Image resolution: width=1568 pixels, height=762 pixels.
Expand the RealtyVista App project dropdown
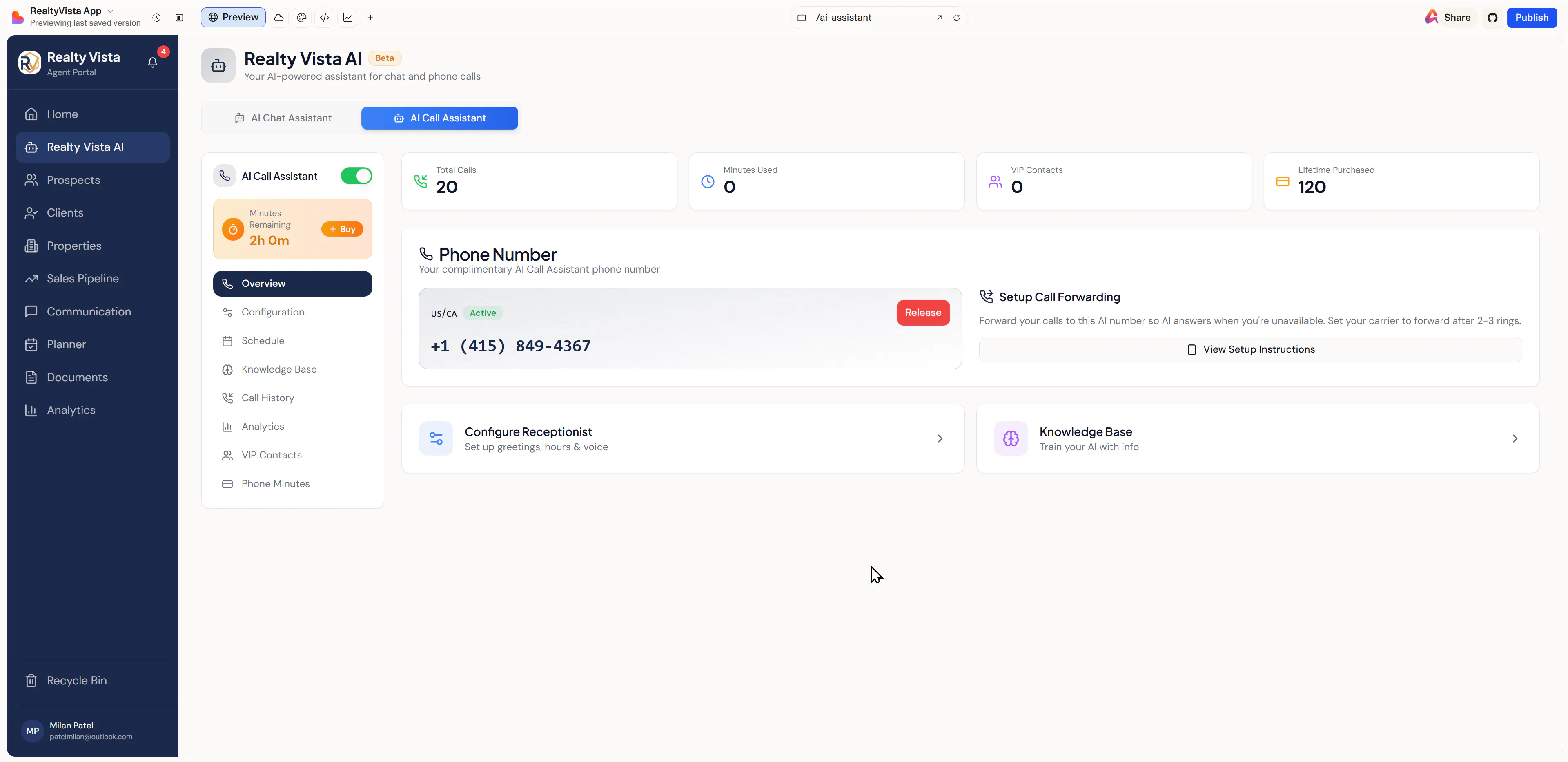(x=110, y=11)
